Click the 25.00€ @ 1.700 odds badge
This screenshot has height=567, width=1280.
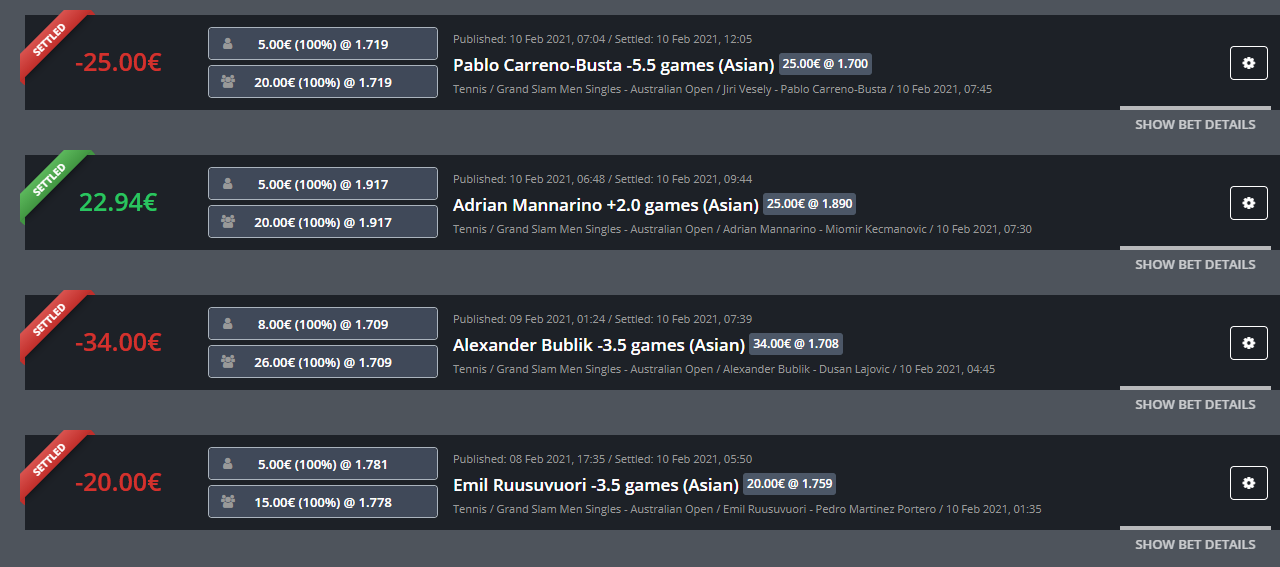tap(825, 64)
